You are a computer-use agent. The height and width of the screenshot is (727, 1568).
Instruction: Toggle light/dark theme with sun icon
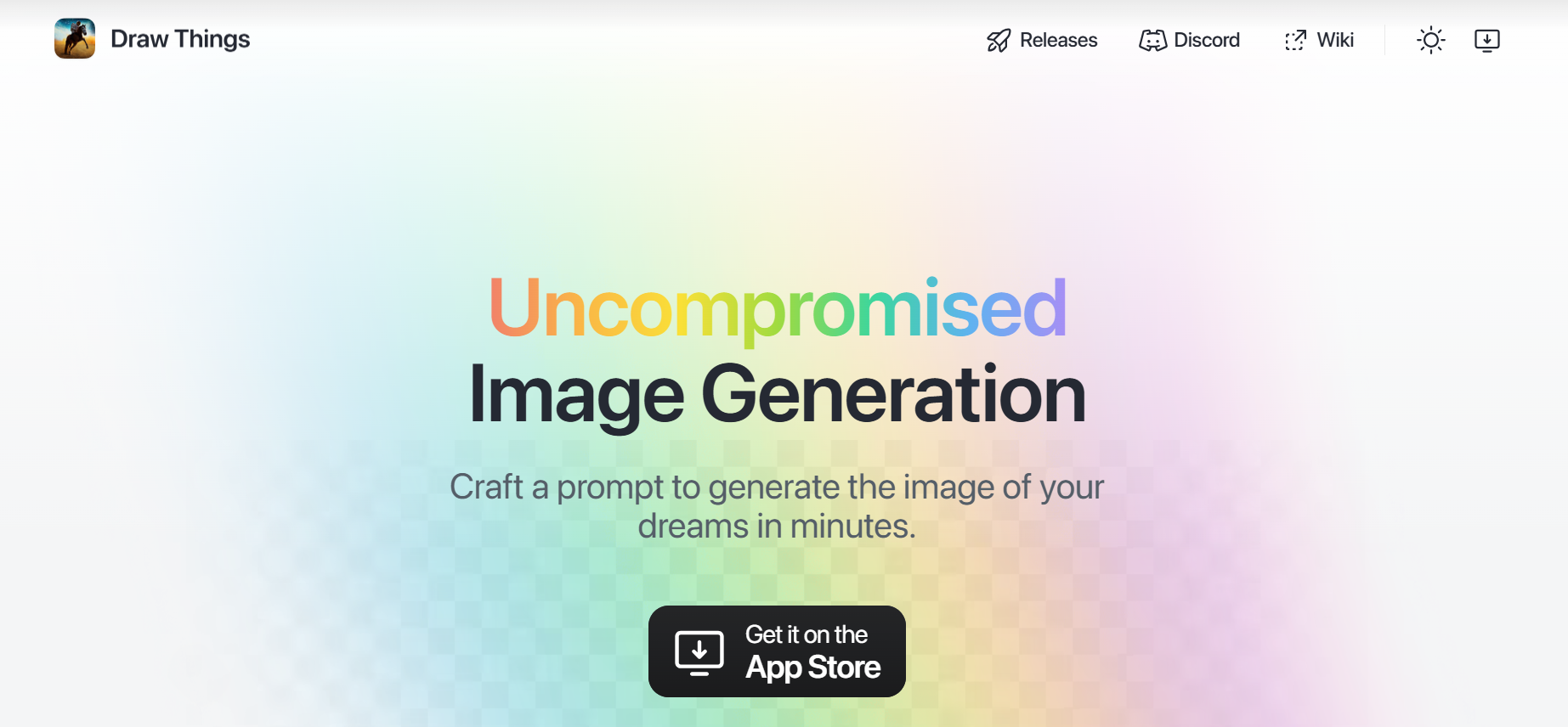coord(1431,40)
